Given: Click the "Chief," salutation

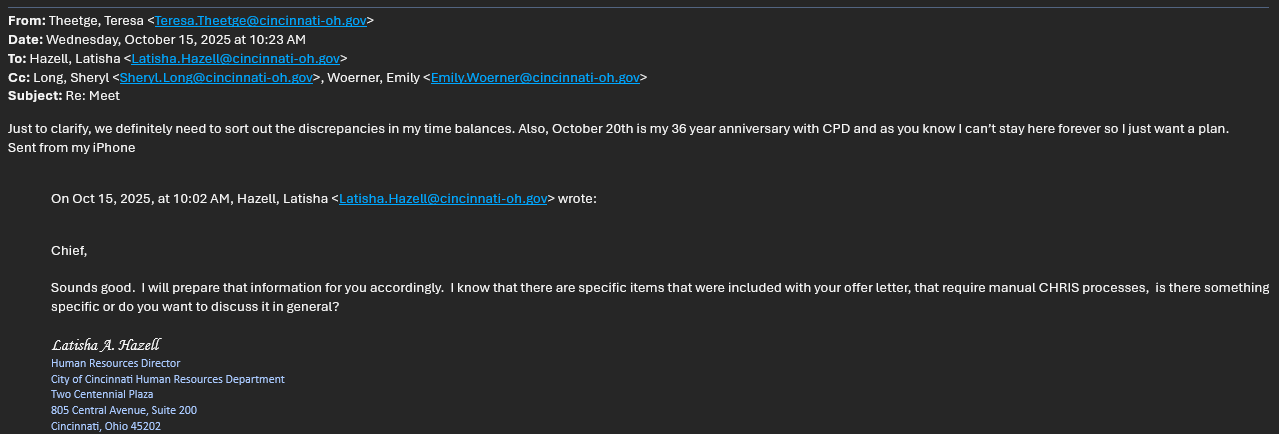Looking at the screenshot, I should pos(69,251).
